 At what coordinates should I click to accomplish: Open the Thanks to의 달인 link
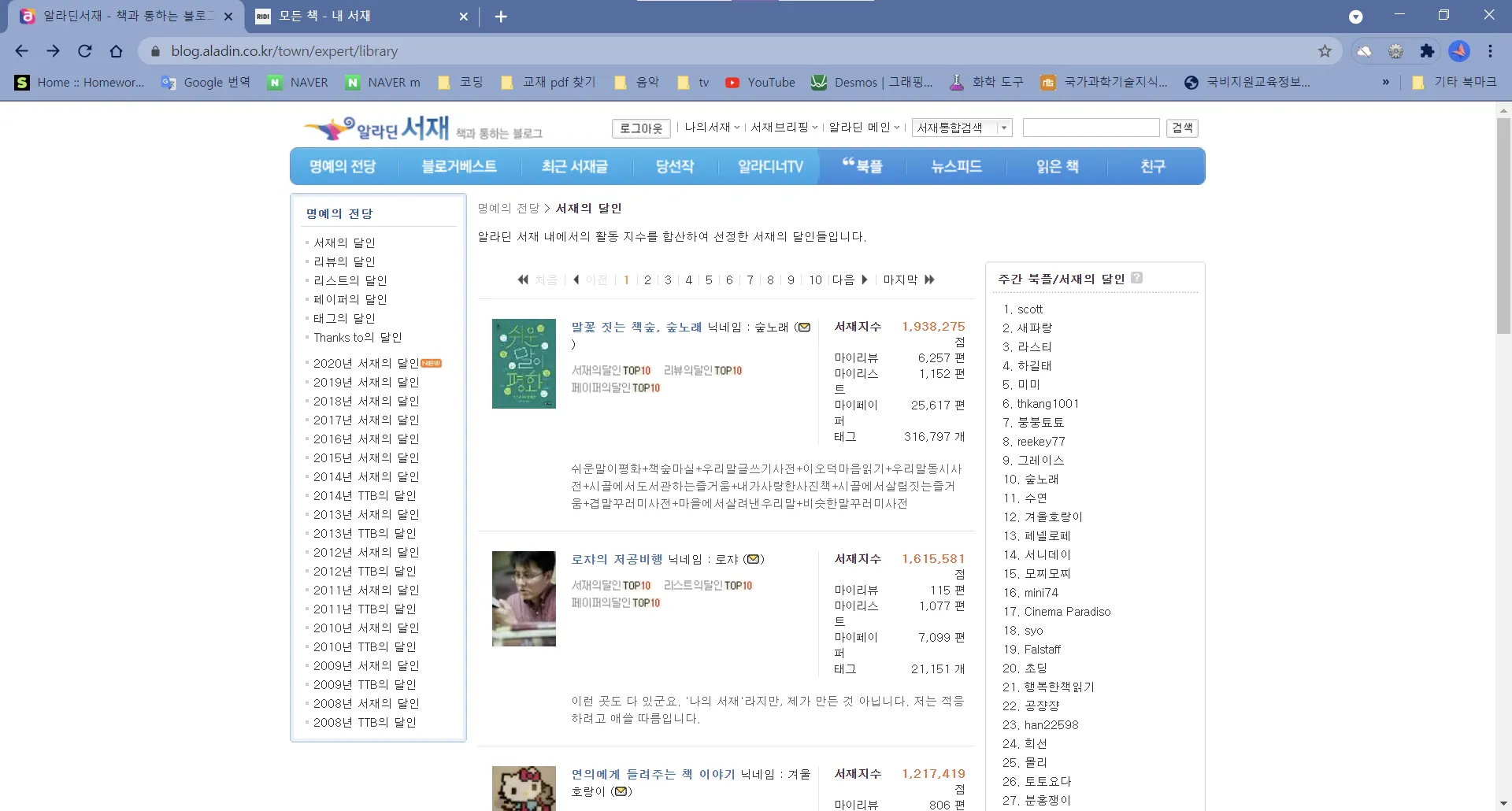pyautogui.click(x=358, y=338)
